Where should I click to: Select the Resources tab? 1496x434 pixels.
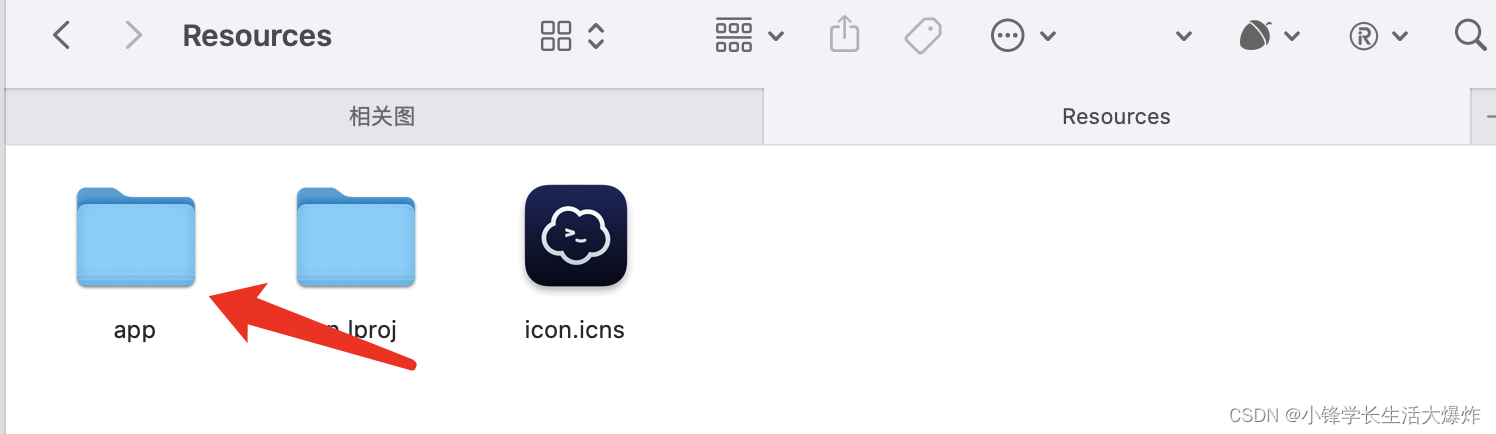pos(1116,116)
